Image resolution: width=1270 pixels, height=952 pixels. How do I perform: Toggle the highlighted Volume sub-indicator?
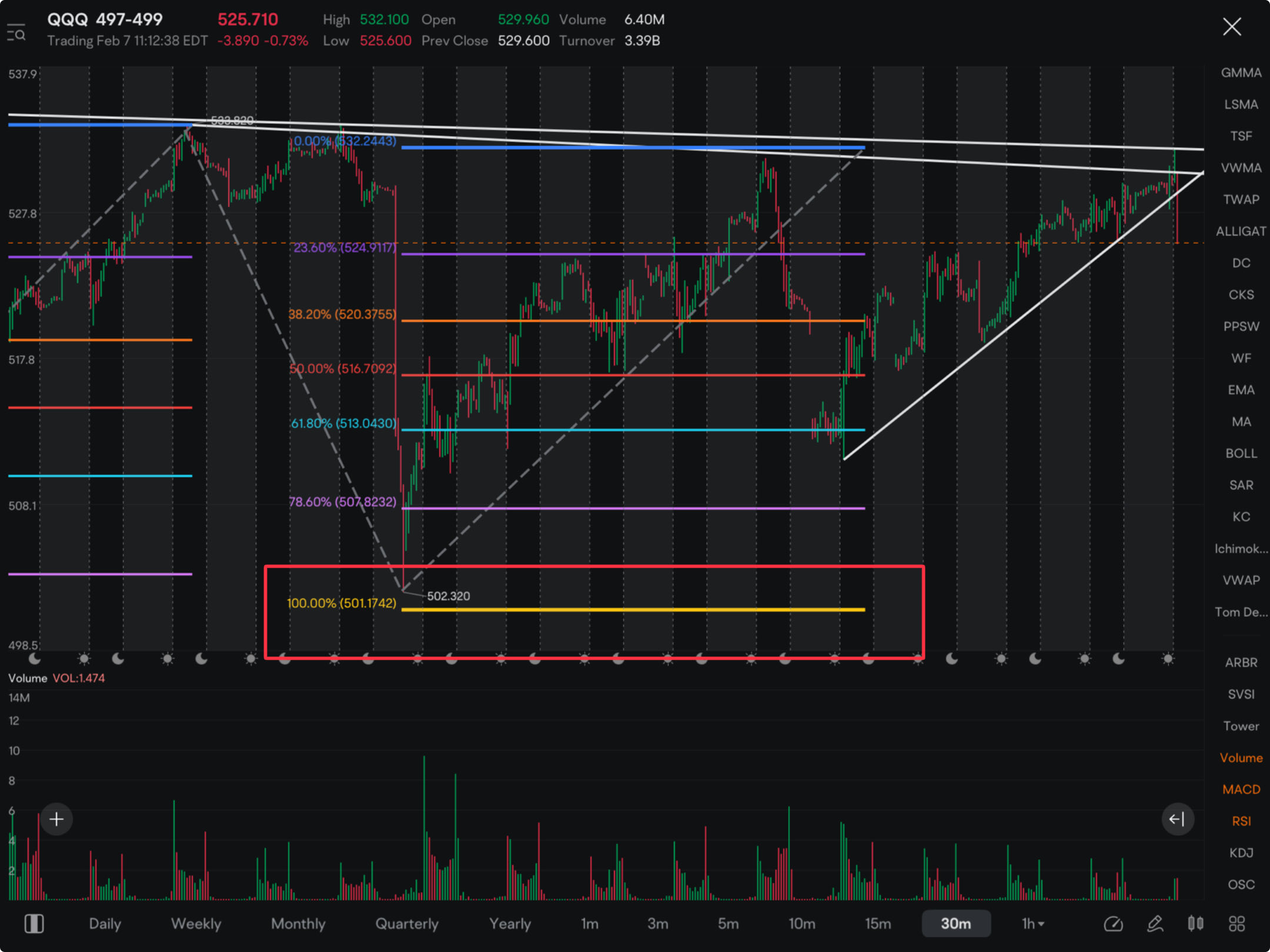click(x=1241, y=758)
